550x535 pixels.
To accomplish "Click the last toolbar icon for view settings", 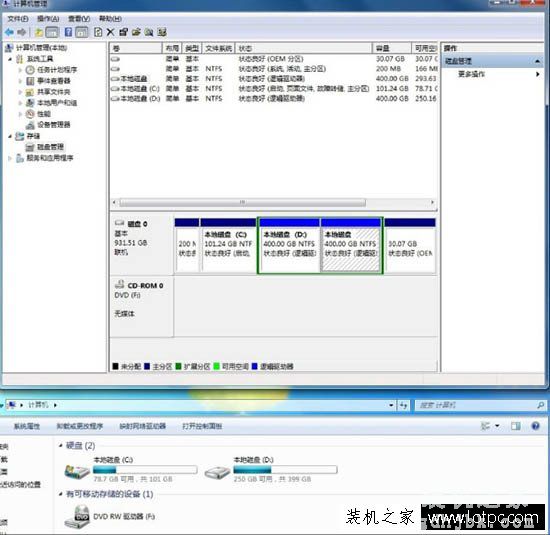I will pos(162,33).
